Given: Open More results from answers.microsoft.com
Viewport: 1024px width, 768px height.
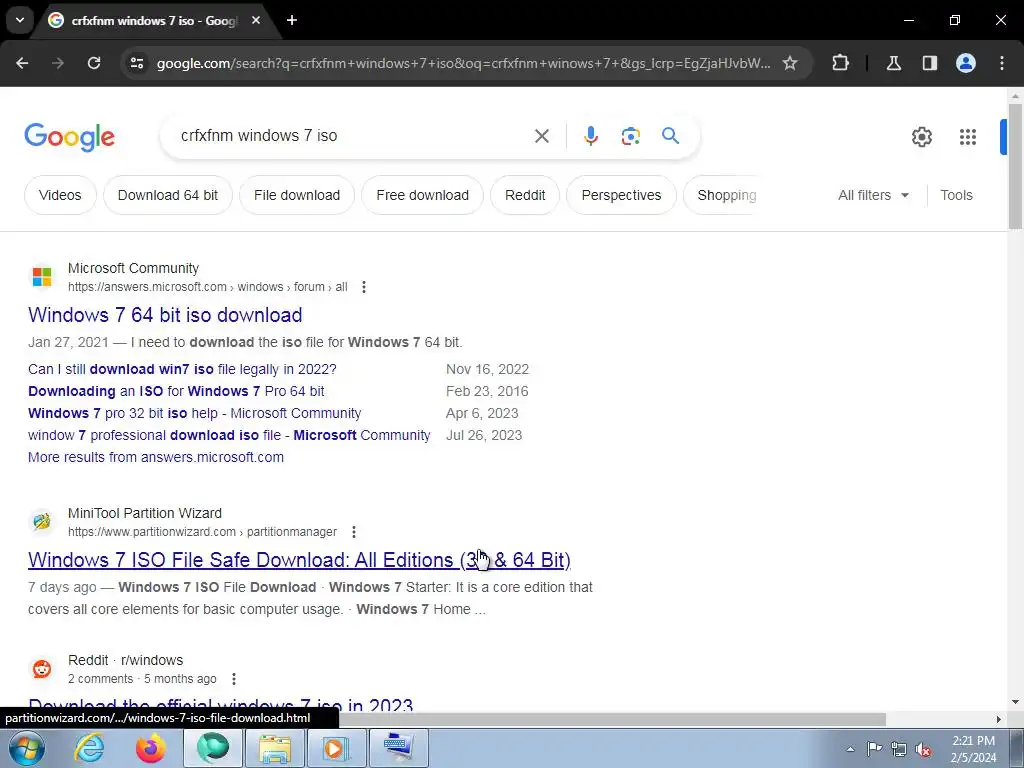Looking at the screenshot, I should coord(156,457).
